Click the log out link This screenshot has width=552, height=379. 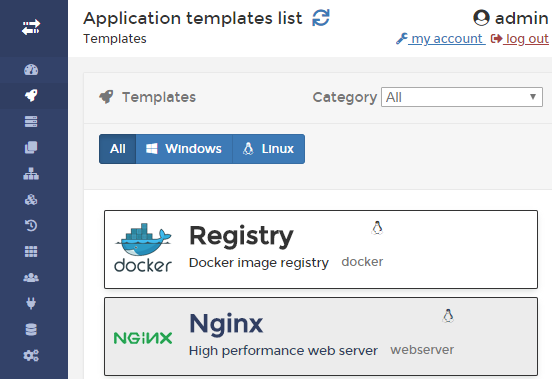tap(527, 38)
